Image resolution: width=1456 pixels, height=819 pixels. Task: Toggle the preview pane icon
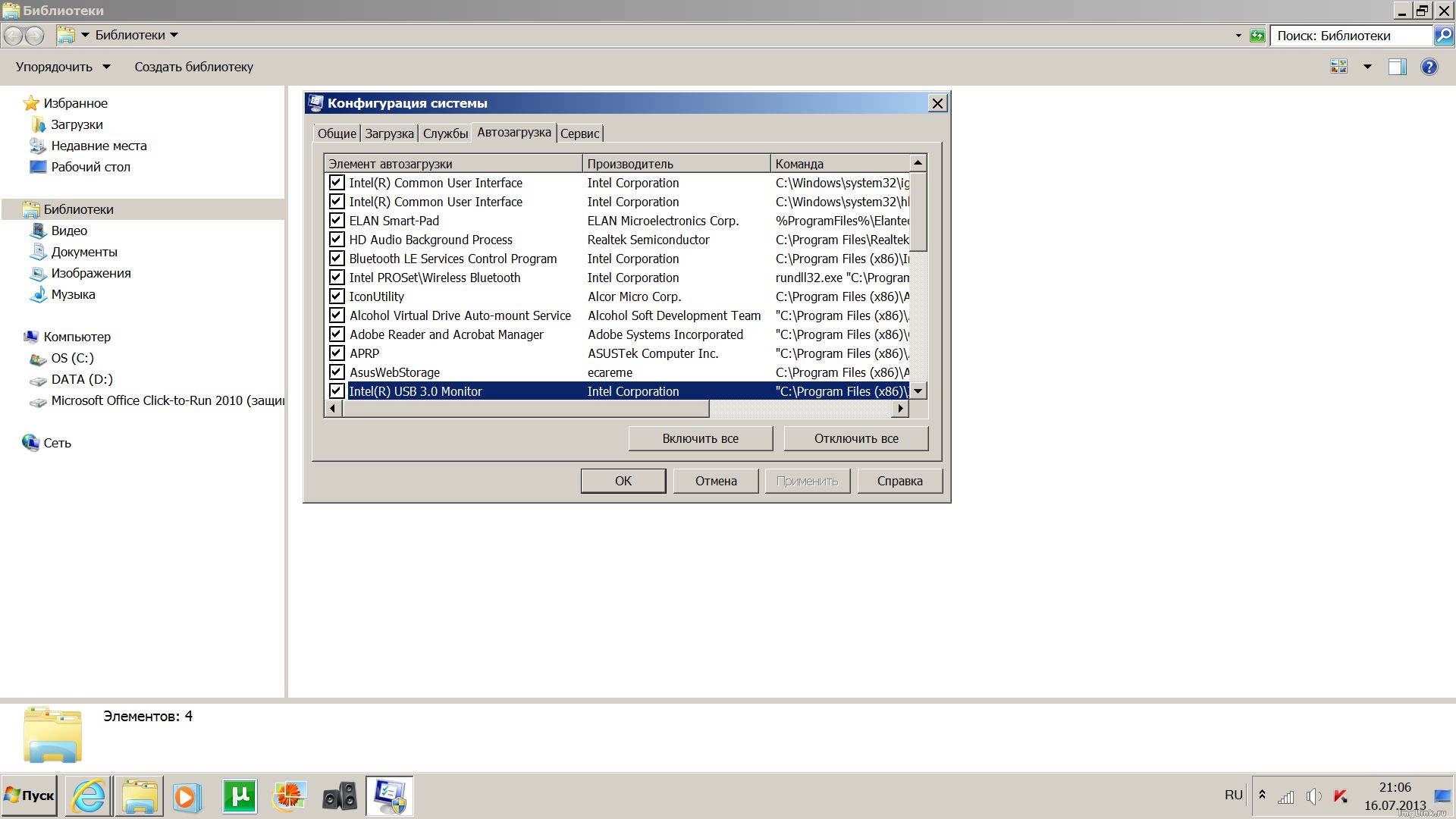click(1397, 67)
